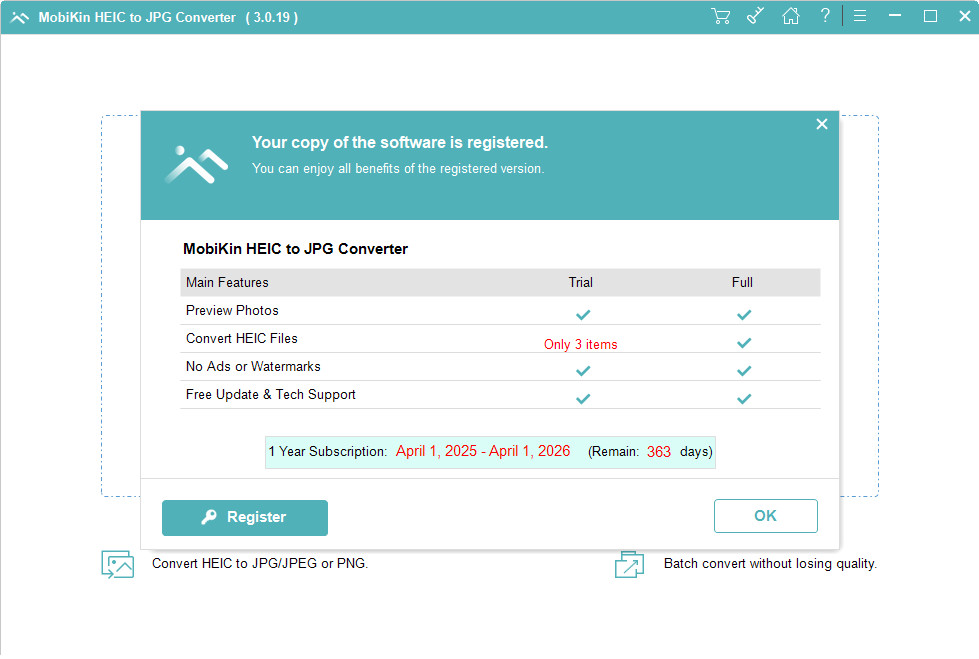The width and height of the screenshot is (979, 659).
Task: Click the 'Full' column header
Action: [742, 282]
